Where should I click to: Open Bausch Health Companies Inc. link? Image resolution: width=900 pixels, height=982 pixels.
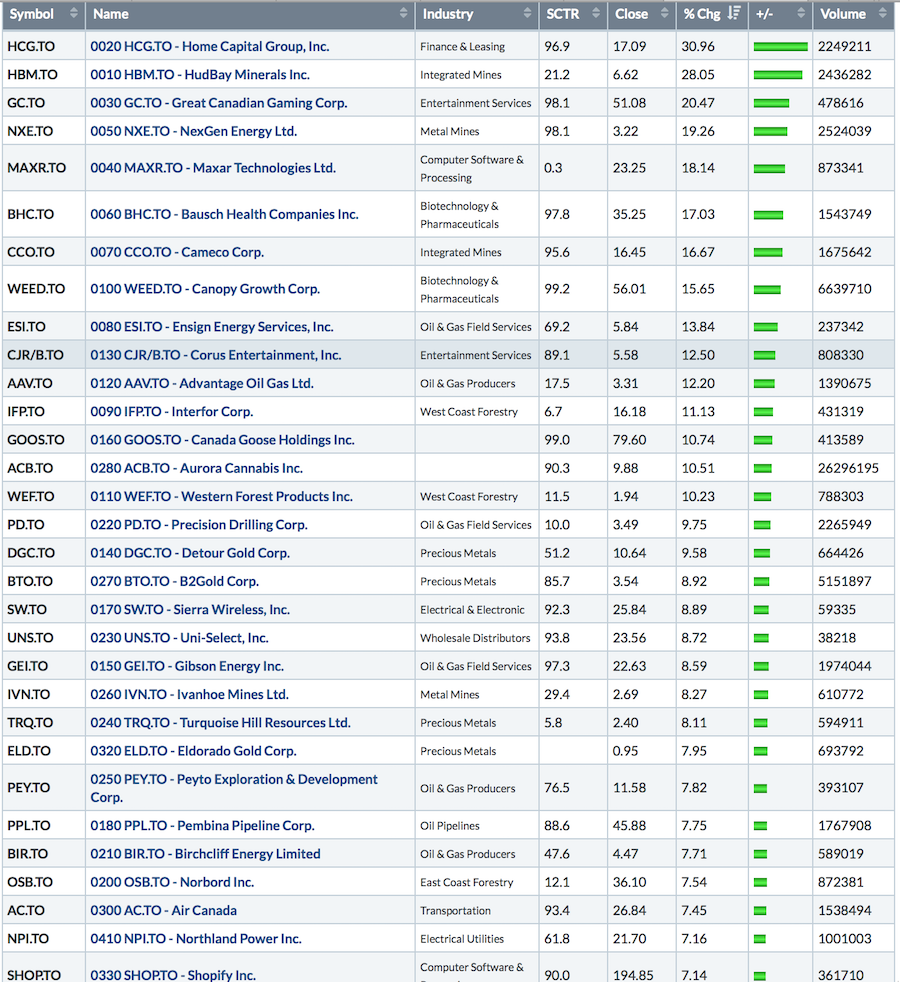click(224, 214)
